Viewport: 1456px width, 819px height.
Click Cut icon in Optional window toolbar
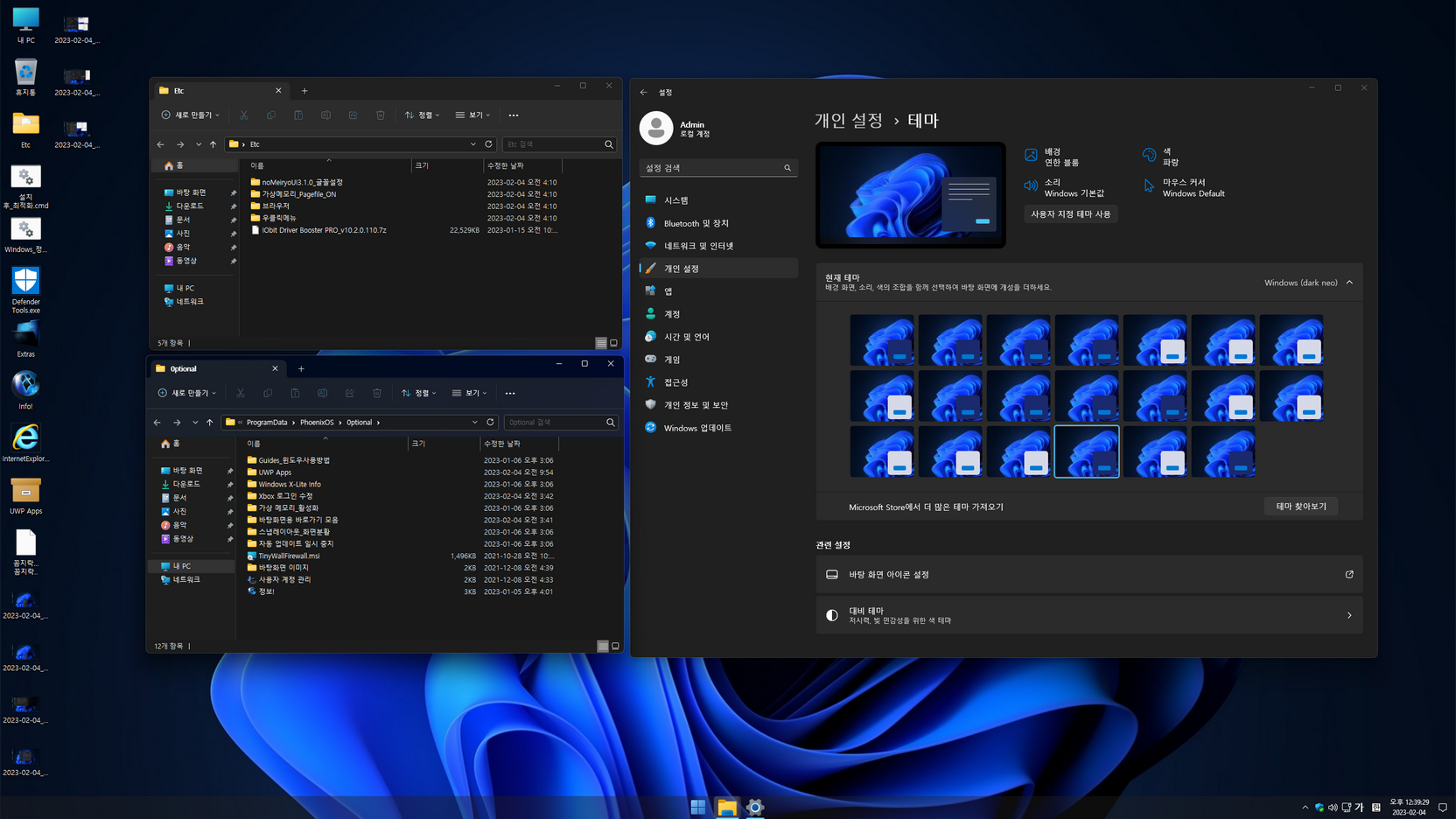pos(241,393)
